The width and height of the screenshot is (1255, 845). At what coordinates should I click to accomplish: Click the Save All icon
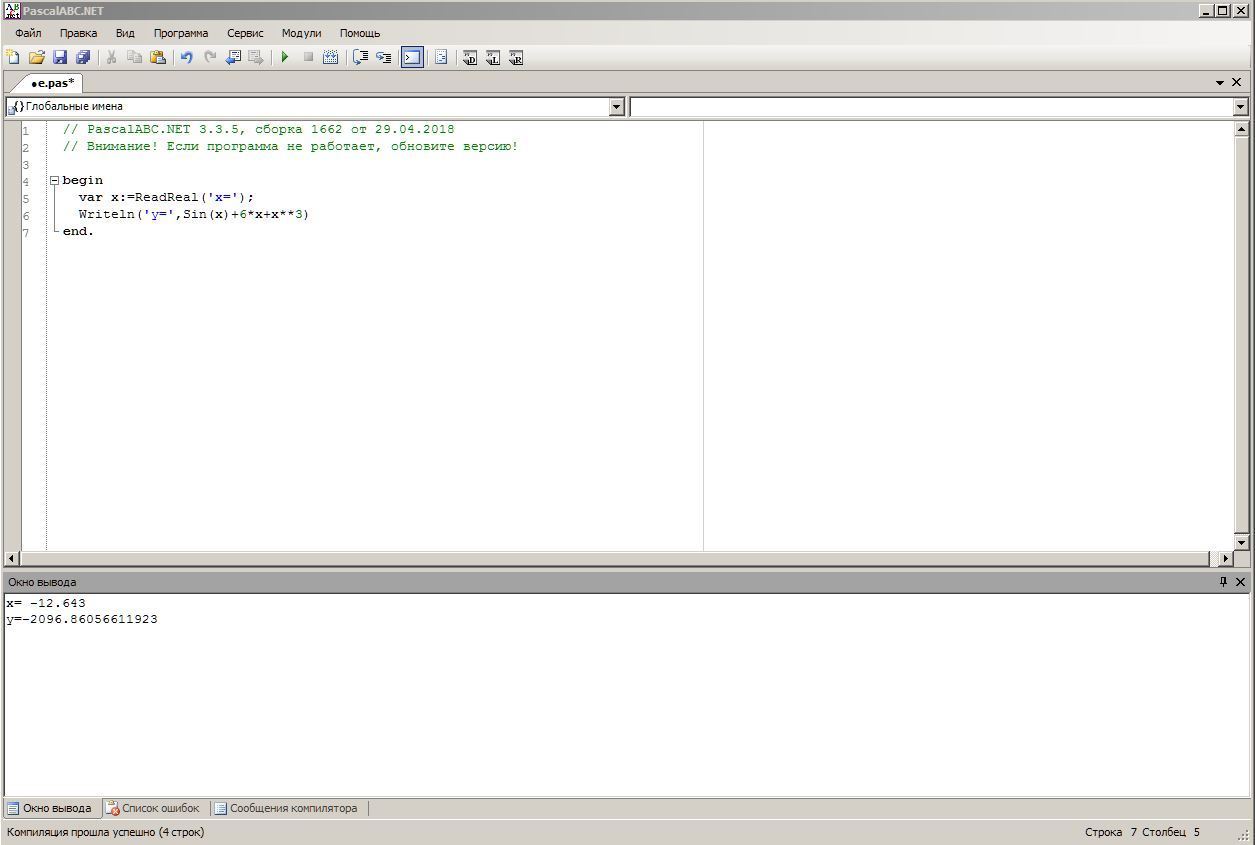(x=83, y=58)
